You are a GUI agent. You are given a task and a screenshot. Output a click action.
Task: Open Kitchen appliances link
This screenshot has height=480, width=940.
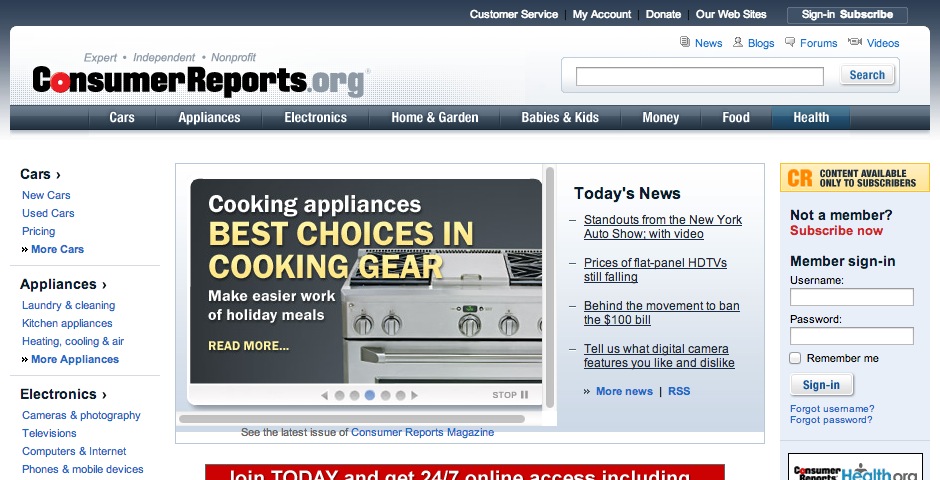pyautogui.click(x=67, y=324)
